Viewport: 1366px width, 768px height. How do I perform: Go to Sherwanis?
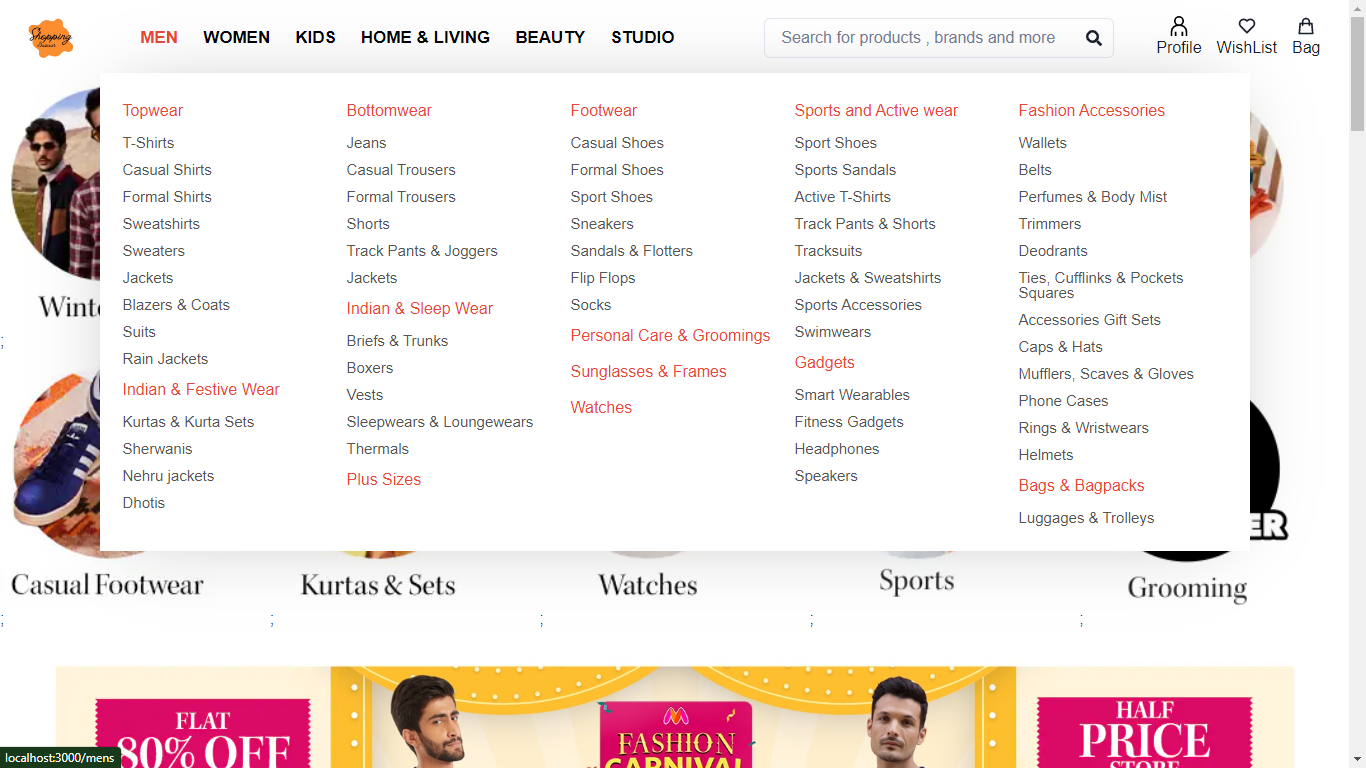pyautogui.click(x=157, y=449)
